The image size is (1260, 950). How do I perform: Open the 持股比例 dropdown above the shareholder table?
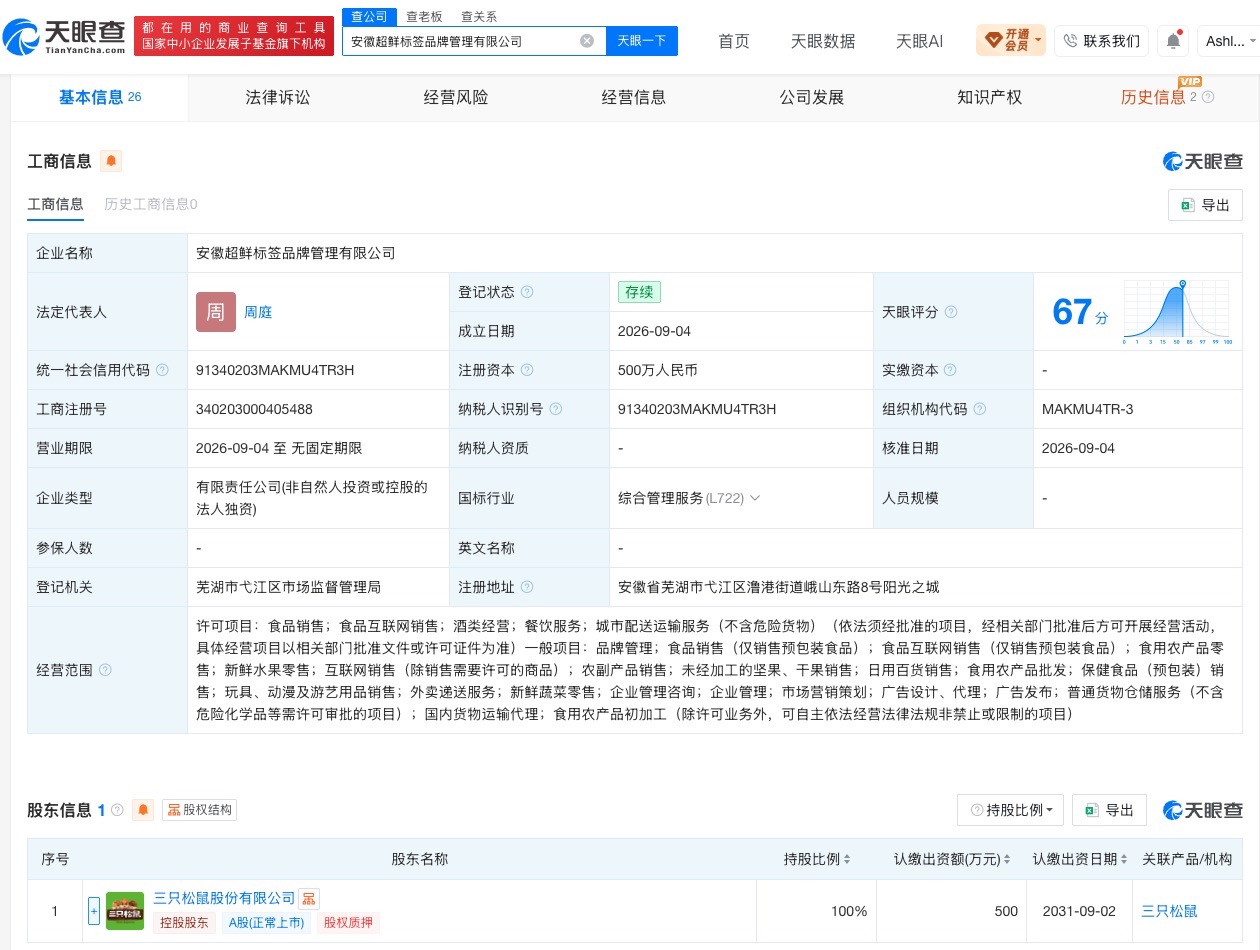pos(1011,810)
